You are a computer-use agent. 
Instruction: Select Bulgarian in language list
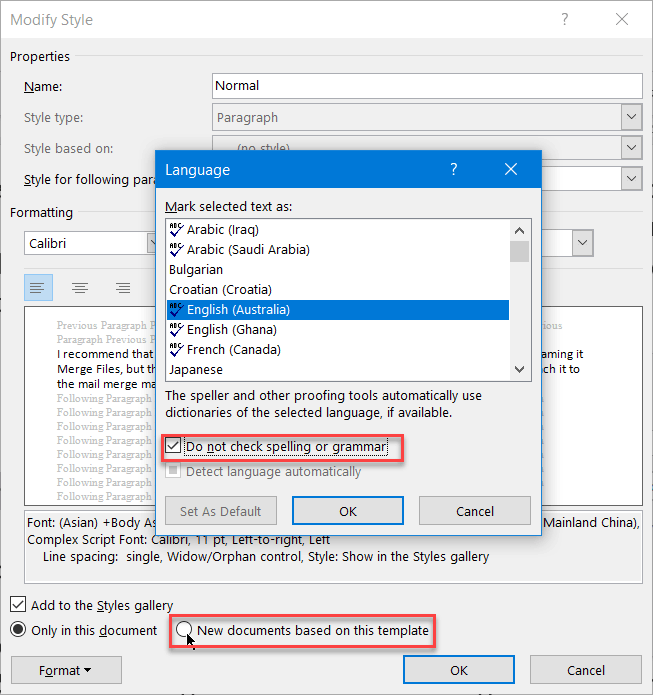pyautogui.click(x=338, y=269)
